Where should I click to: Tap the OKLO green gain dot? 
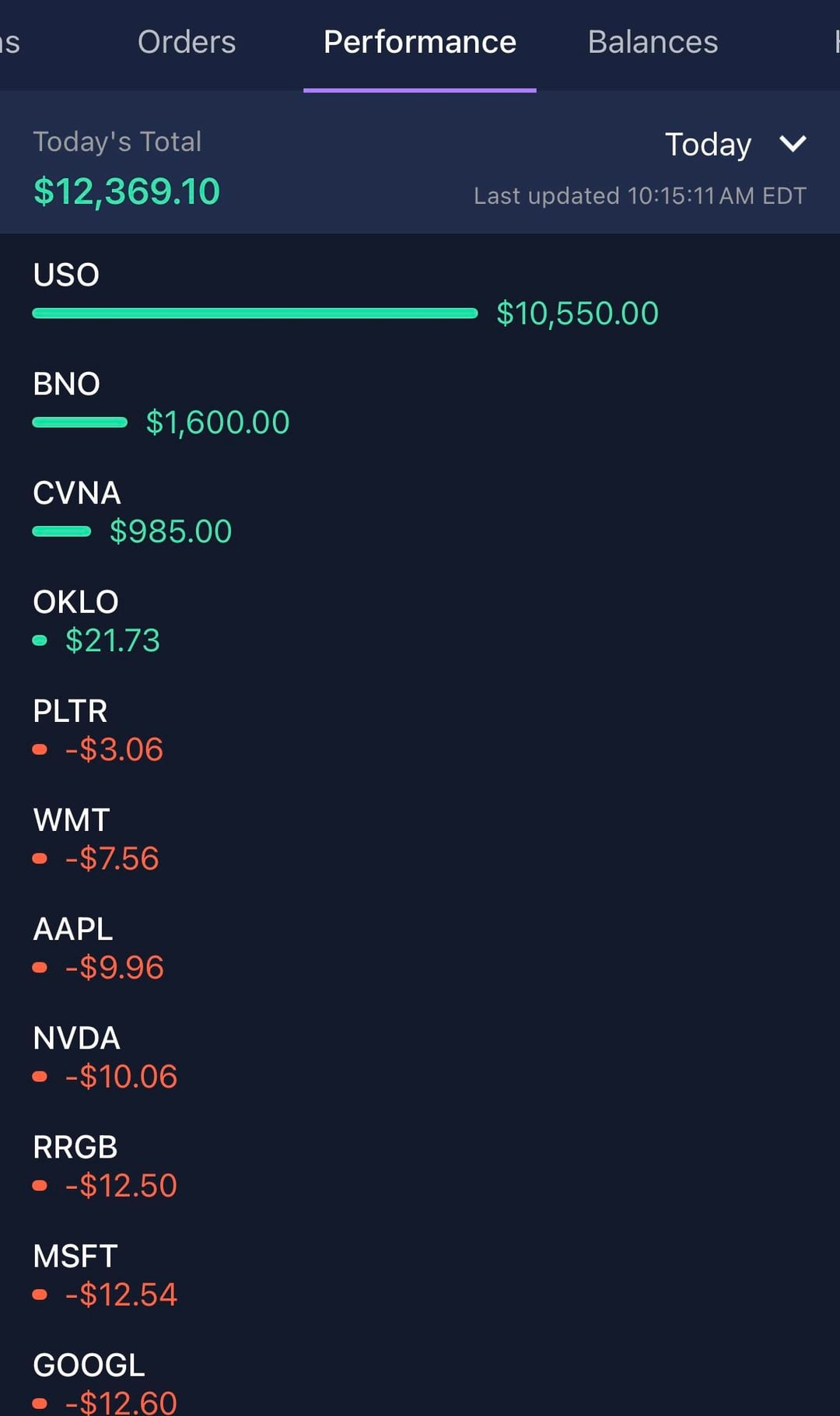click(40, 640)
